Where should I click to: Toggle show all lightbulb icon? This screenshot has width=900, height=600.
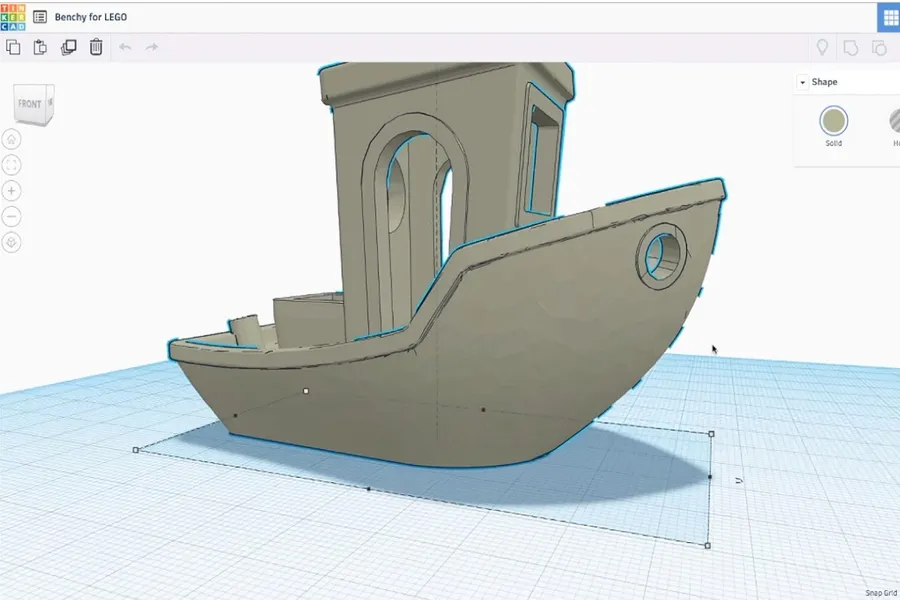[x=822, y=47]
